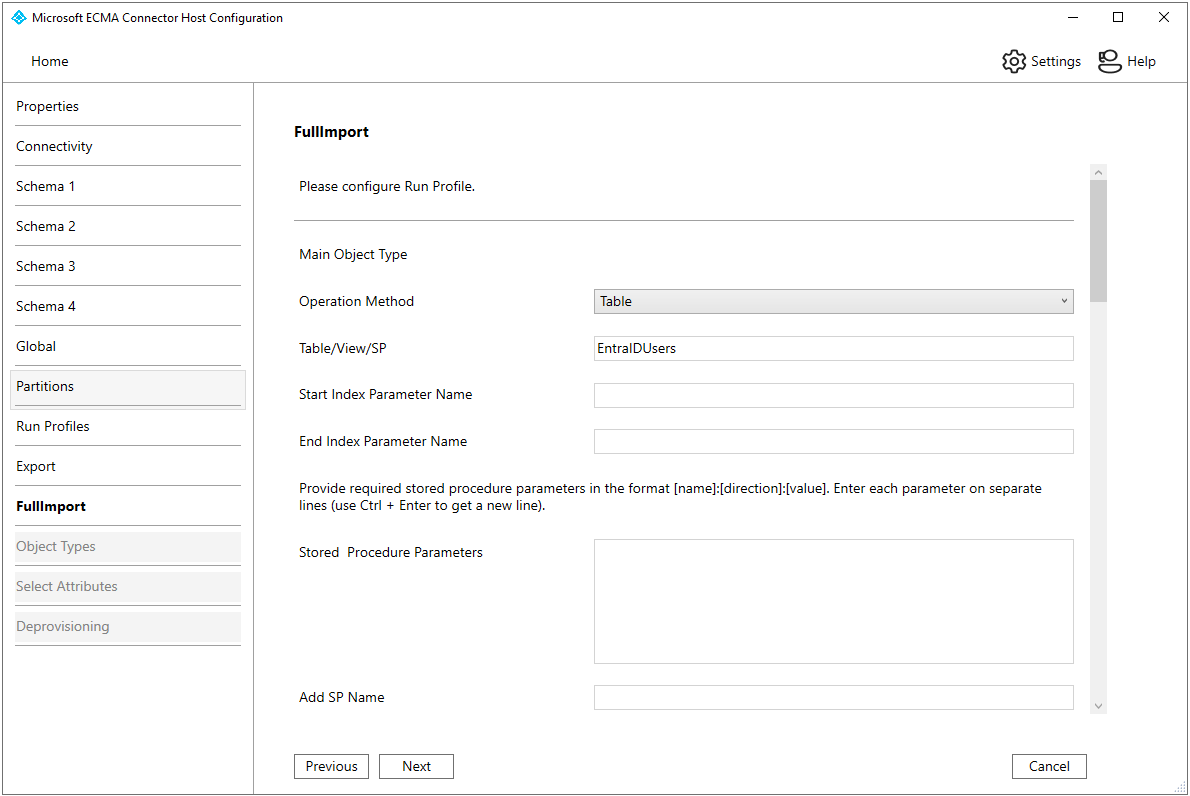Open Help via the help icon
1190x796 pixels.
tap(1109, 61)
